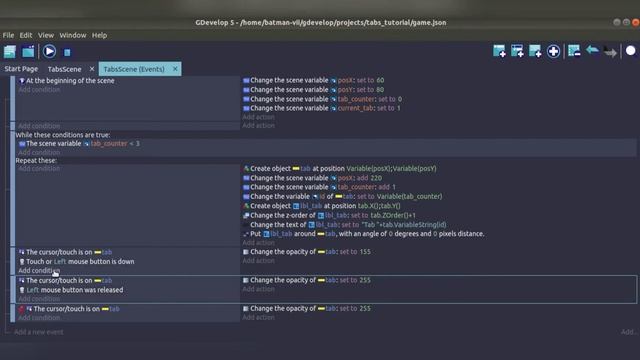Select the 'current_tab: set to 1' action
This screenshot has width=640, height=360.
coord(322,108)
